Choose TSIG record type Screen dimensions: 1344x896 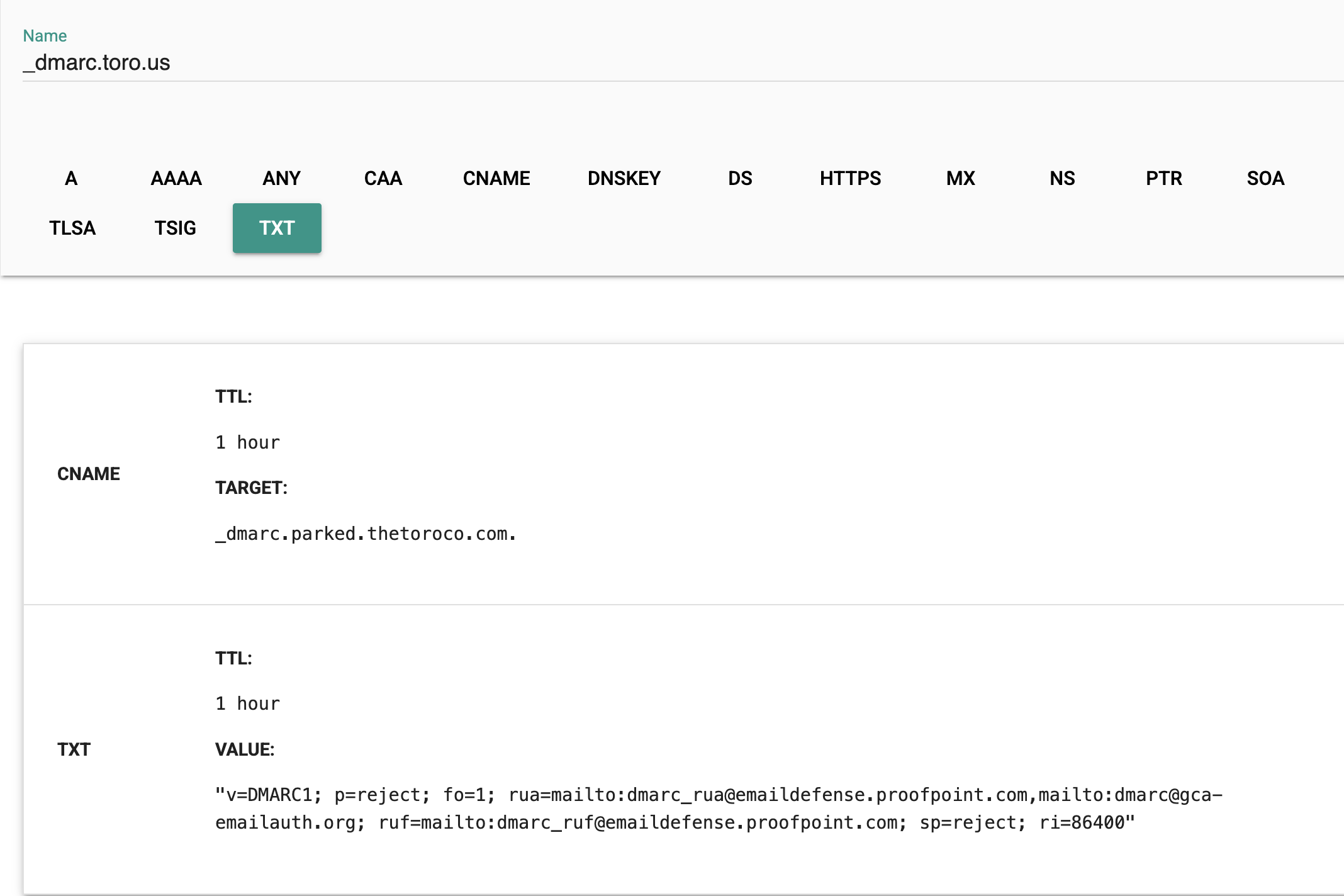coord(175,228)
